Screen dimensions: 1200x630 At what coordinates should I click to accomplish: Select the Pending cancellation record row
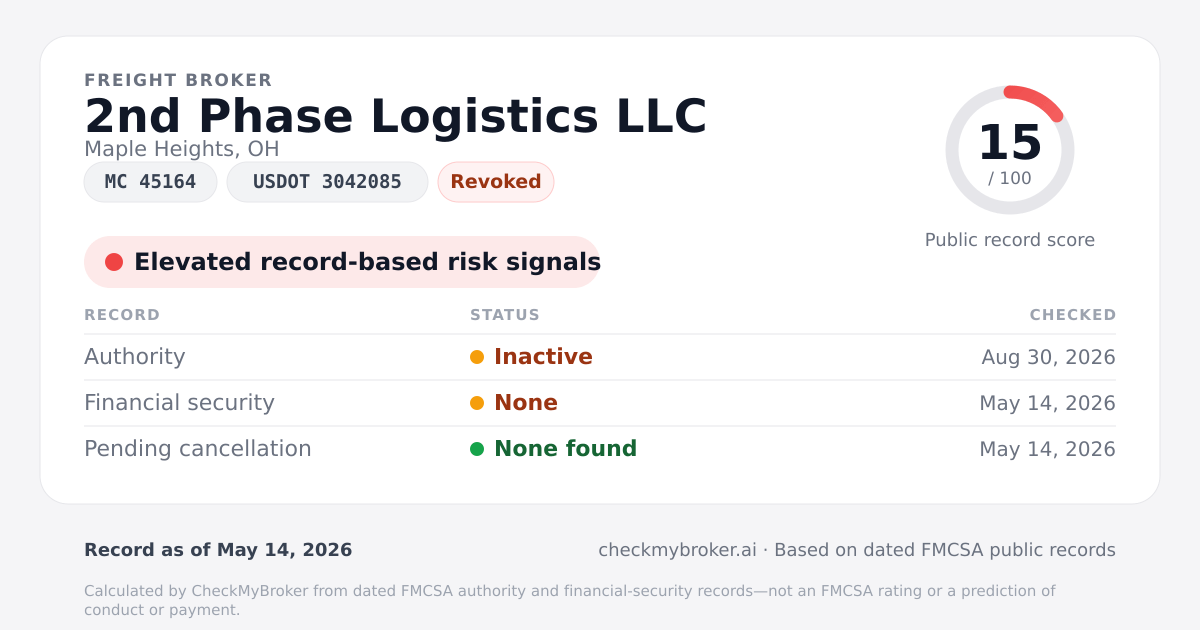coord(600,449)
